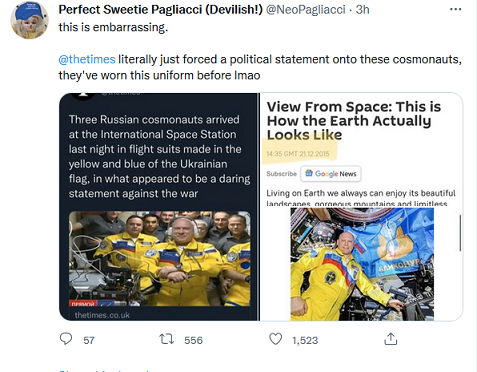Click the Google News button in image

click(331, 174)
